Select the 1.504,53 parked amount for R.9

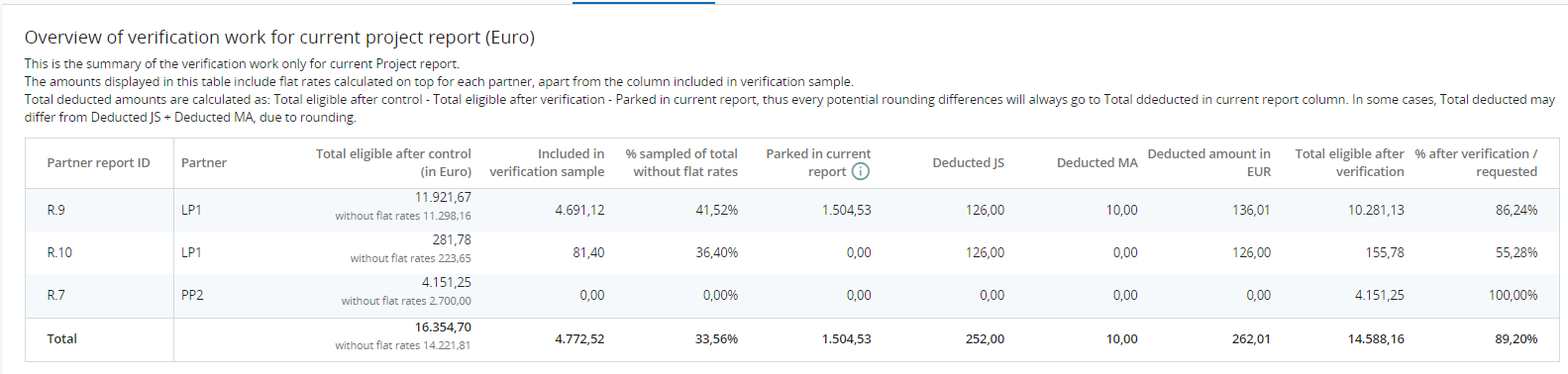[x=846, y=210]
